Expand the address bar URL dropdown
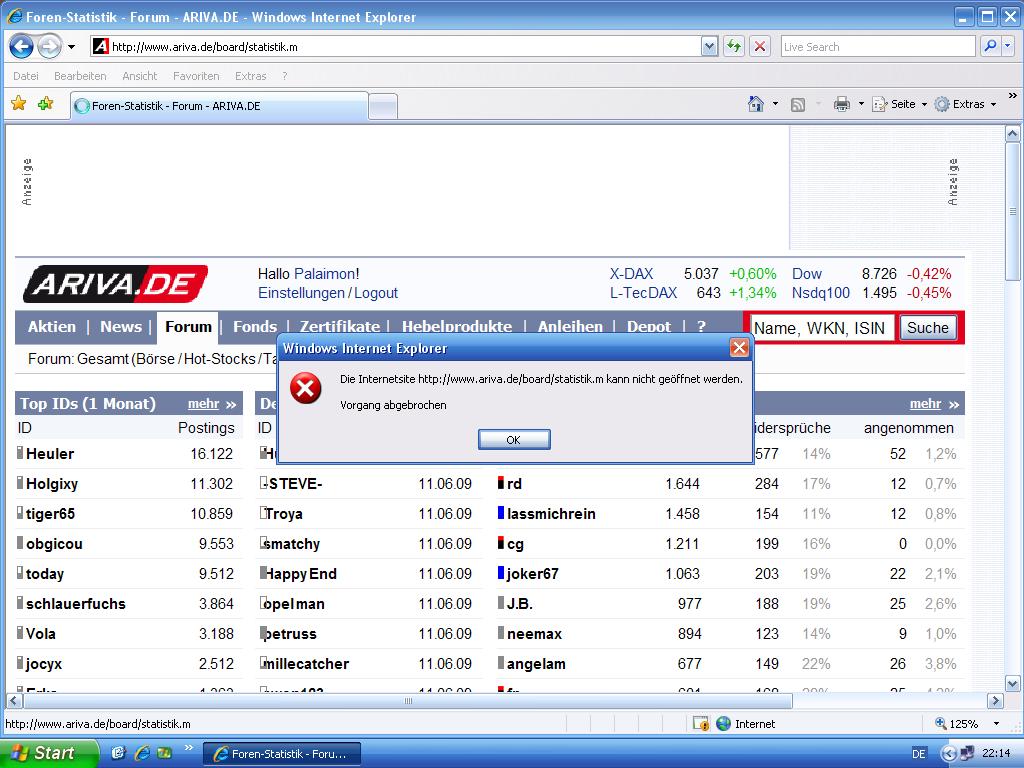Viewport: 1024px width, 768px height. (x=709, y=46)
